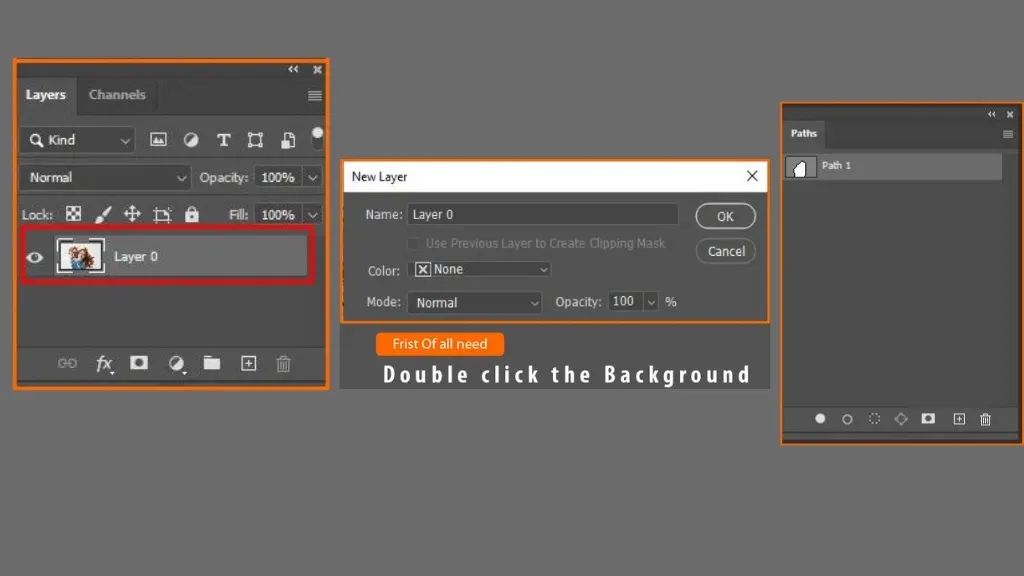Lock all padlock icon in Layers

[191, 214]
